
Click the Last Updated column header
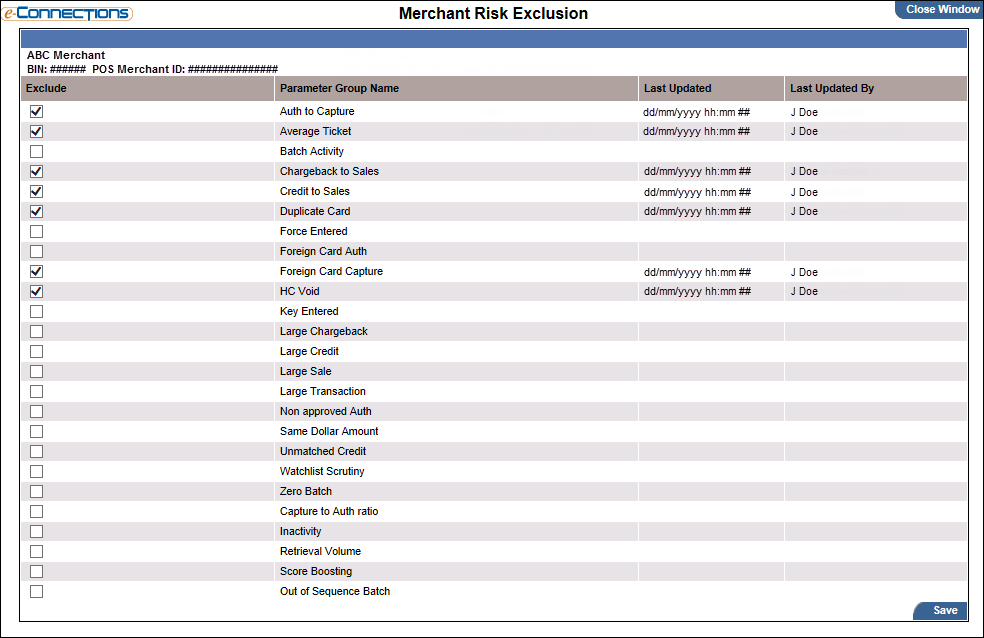677,88
